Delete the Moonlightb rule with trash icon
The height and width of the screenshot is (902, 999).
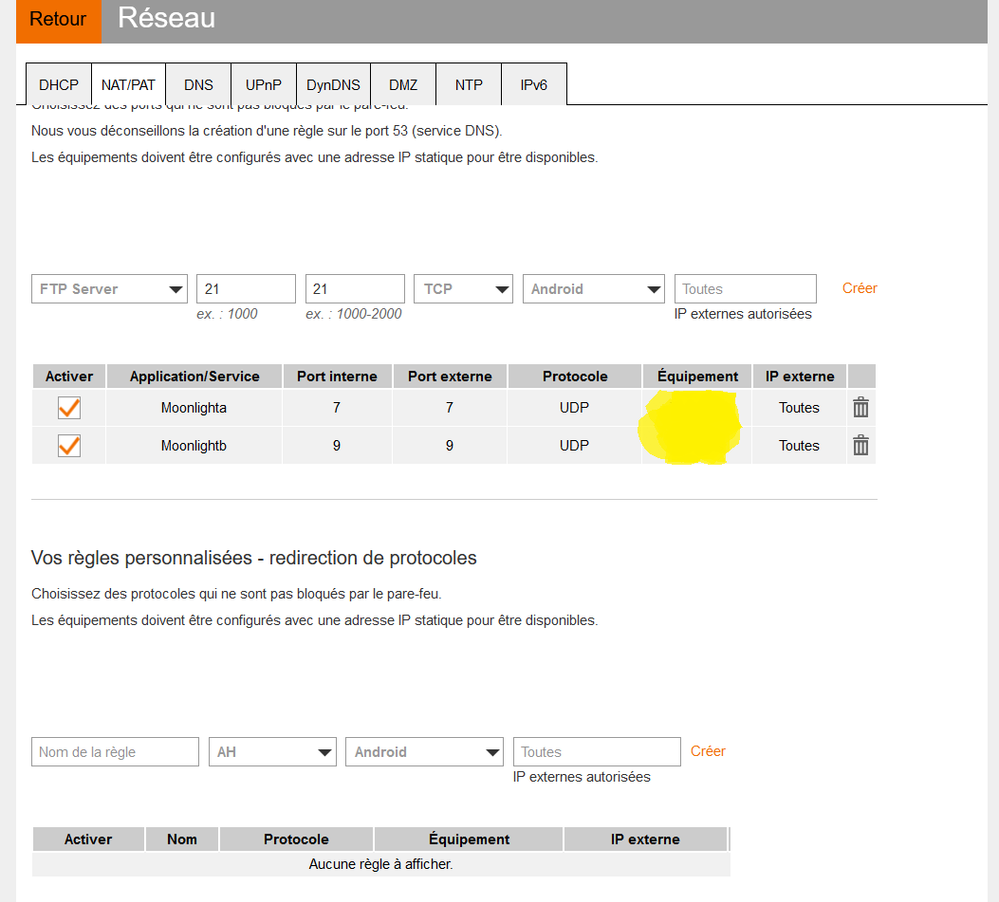tap(860, 445)
